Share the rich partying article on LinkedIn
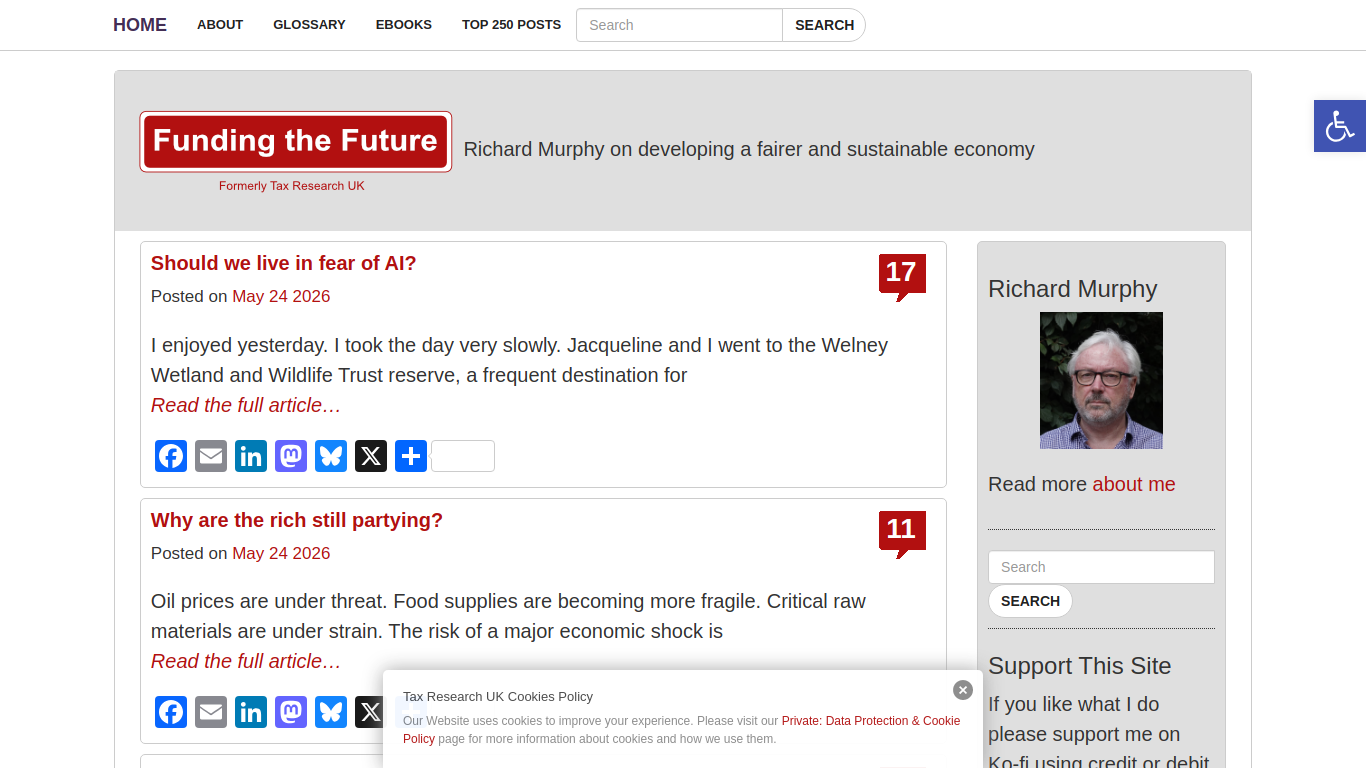The width and height of the screenshot is (1366, 768). click(251, 712)
